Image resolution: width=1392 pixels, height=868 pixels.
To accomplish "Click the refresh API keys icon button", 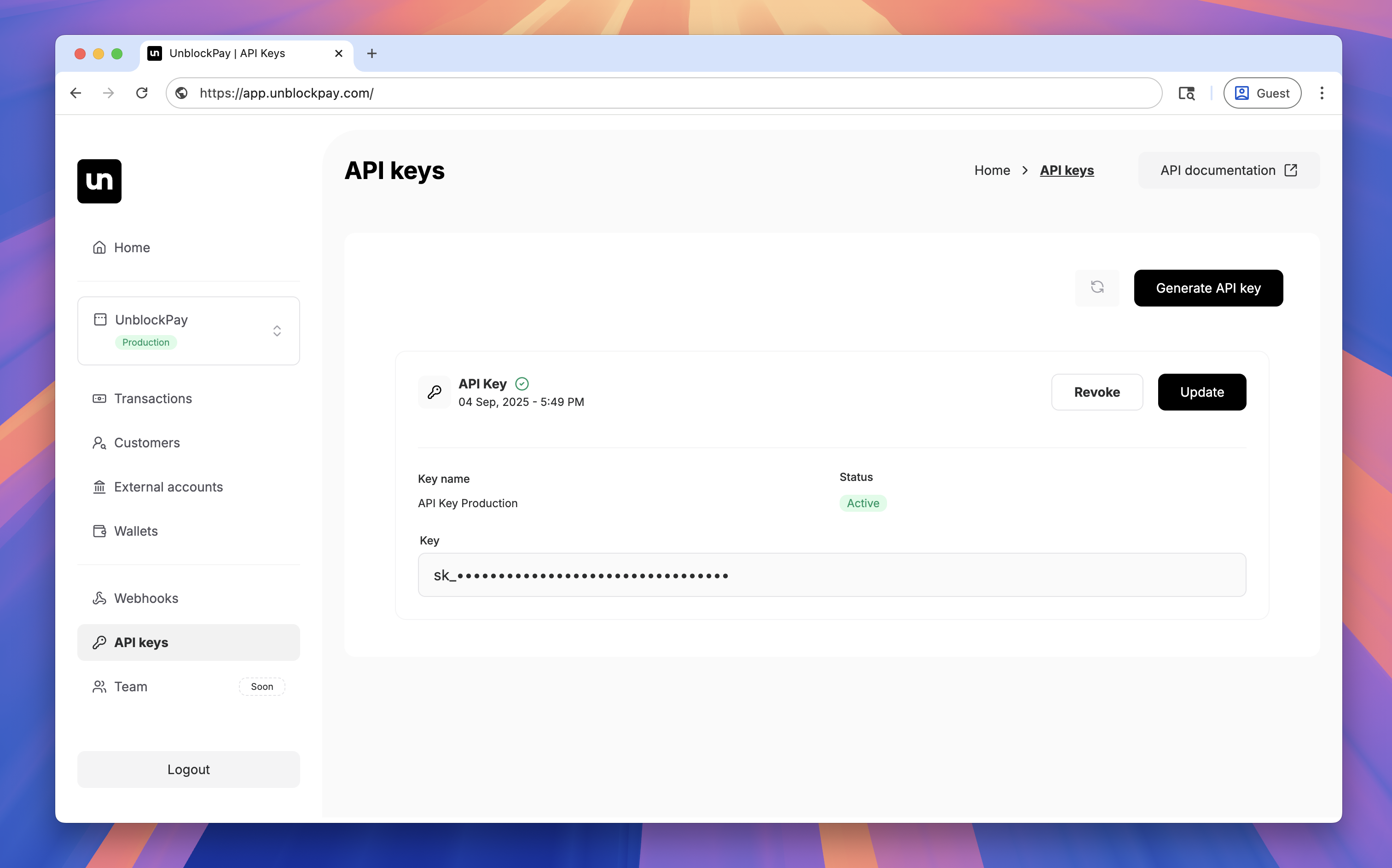I will 1097,288.
